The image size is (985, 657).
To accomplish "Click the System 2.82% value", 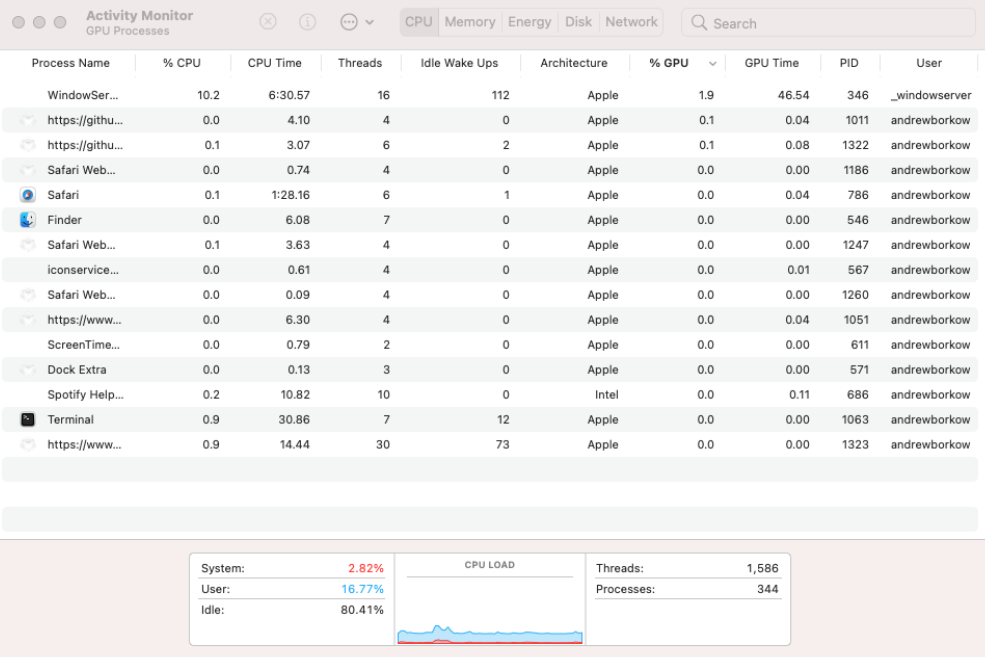I will pos(366,568).
